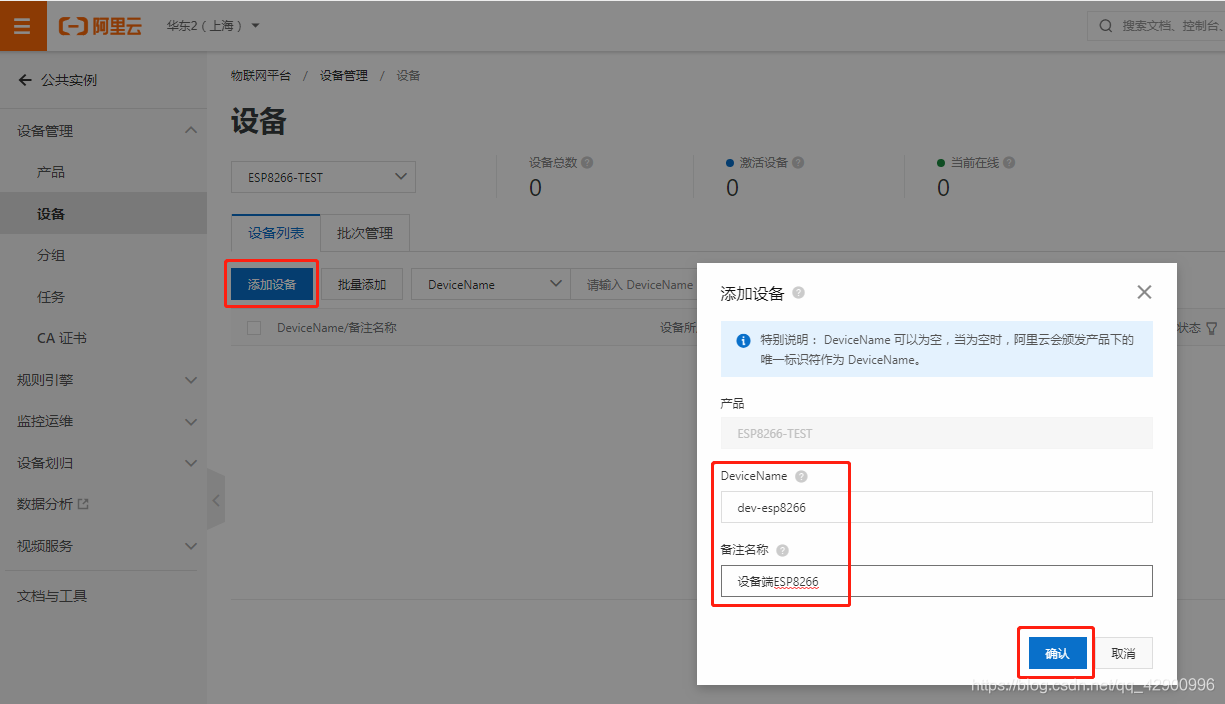1225x704 pixels.
Task: Click the 批量添加 button
Action: [x=362, y=284]
